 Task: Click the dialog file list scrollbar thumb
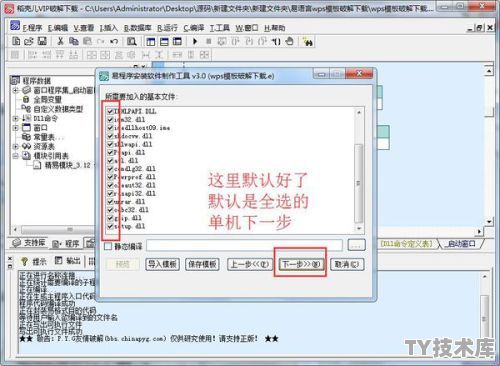pos(359,183)
